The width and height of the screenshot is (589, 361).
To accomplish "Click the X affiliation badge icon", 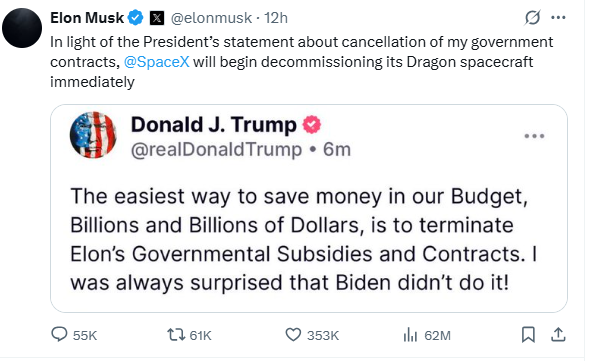I will point(157,18).
